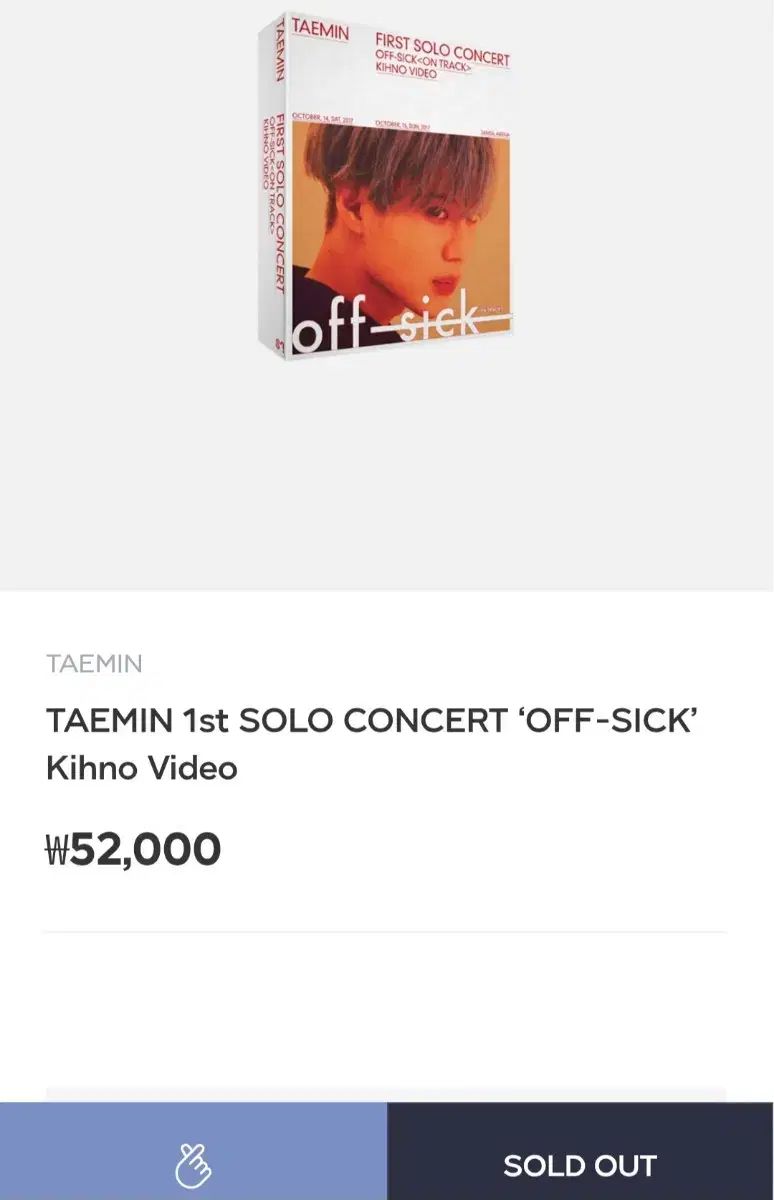Image resolution: width=774 pixels, height=1200 pixels.
Task: Click the 'KIHNO VIDEO' text on box front
Action: point(406,74)
